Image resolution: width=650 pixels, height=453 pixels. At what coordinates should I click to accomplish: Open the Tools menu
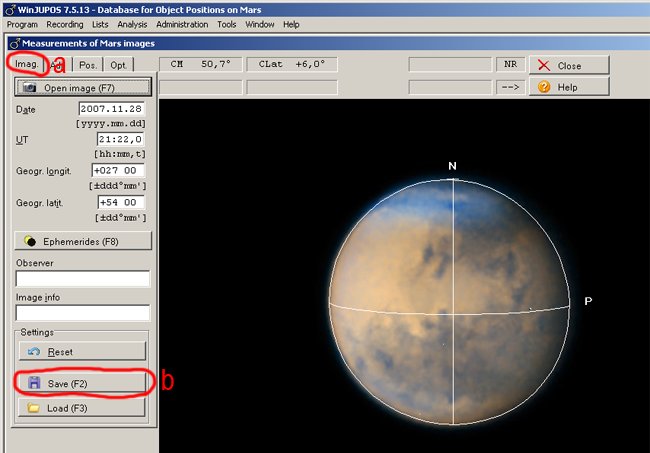(227, 24)
